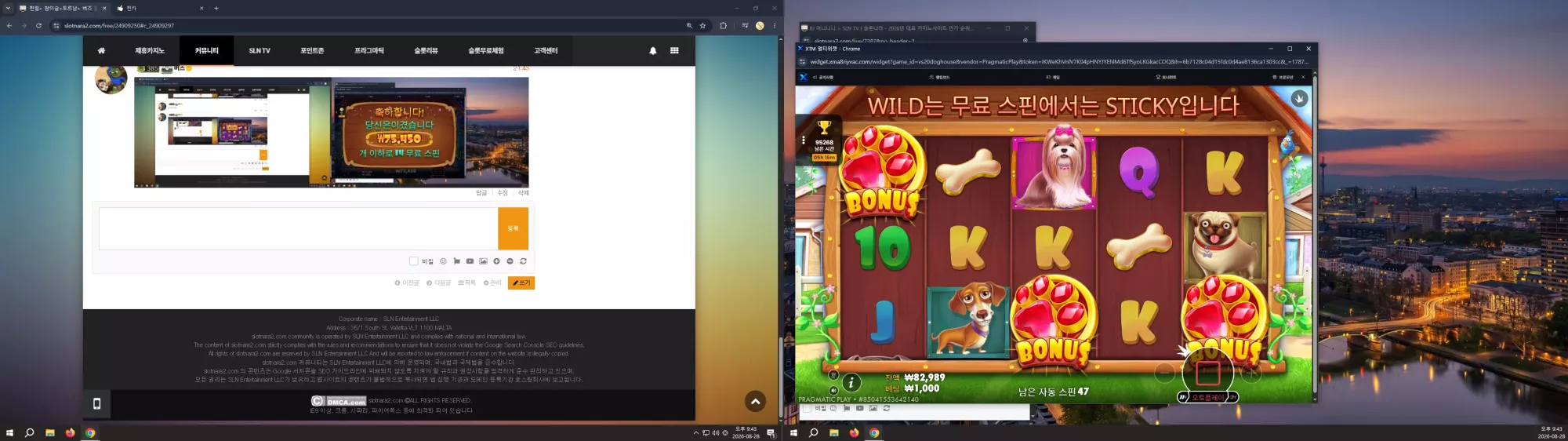Open Chrome profile avatar
The image size is (1568, 441).
[x=760, y=25]
